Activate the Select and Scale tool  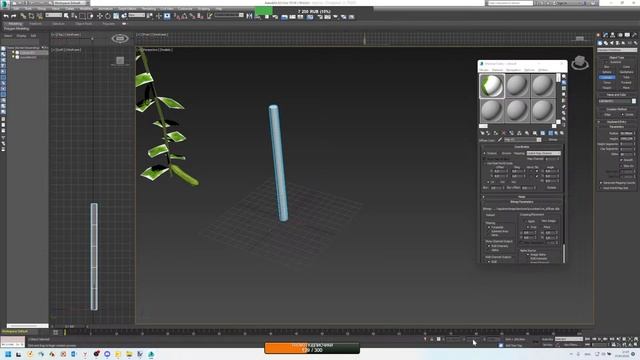coord(116,16)
